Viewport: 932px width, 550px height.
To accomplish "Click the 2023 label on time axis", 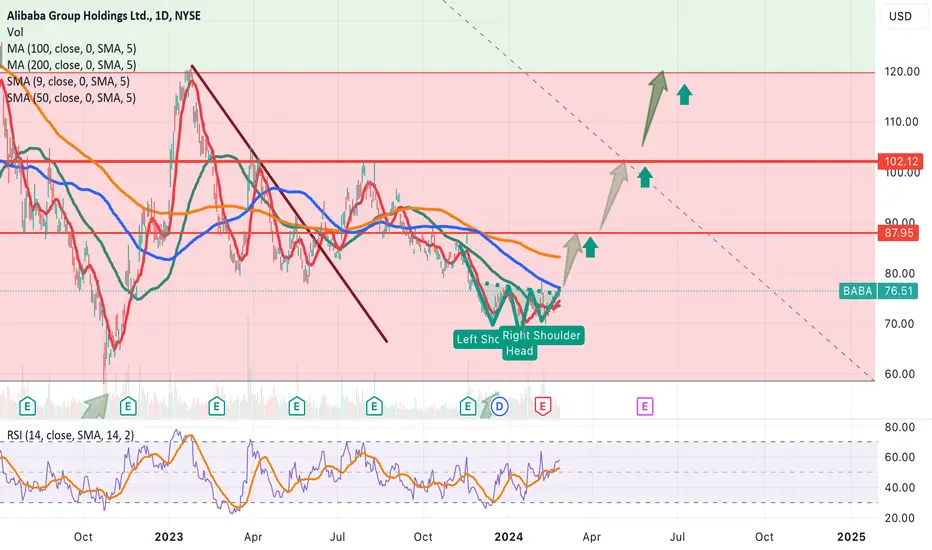I will (x=169, y=537).
